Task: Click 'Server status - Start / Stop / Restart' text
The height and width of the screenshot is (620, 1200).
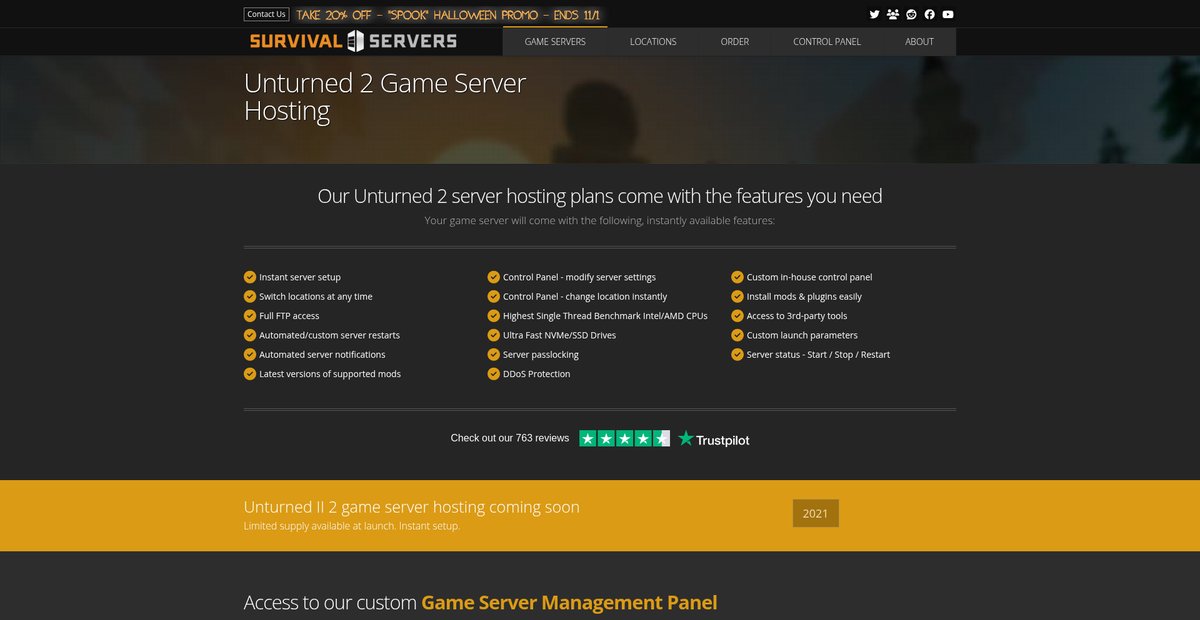Action: click(x=818, y=355)
